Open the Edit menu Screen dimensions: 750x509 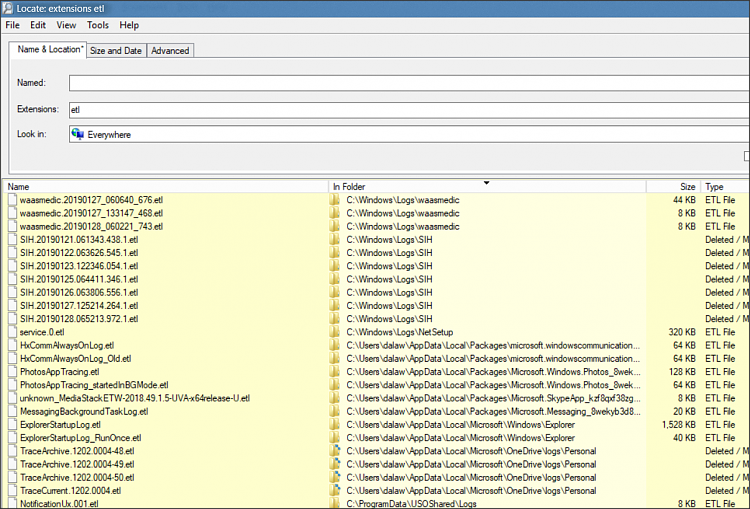[38, 25]
